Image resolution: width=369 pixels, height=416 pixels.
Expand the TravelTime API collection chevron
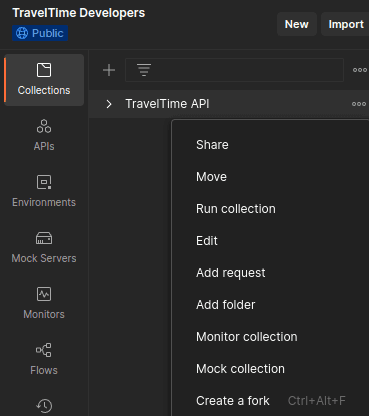tap(109, 104)
